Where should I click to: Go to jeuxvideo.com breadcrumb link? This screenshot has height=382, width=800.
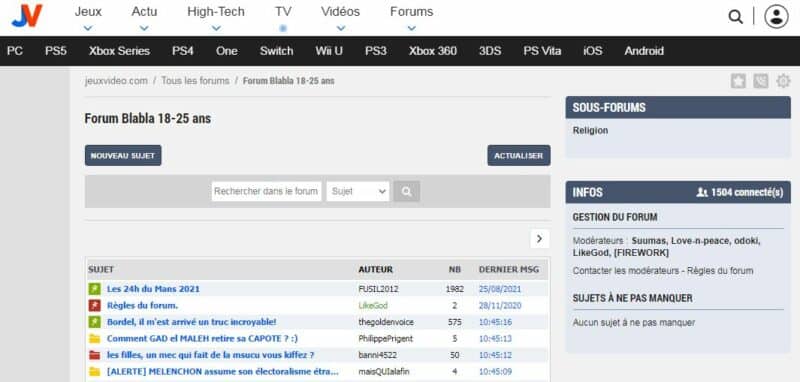[x=116, y=81]
